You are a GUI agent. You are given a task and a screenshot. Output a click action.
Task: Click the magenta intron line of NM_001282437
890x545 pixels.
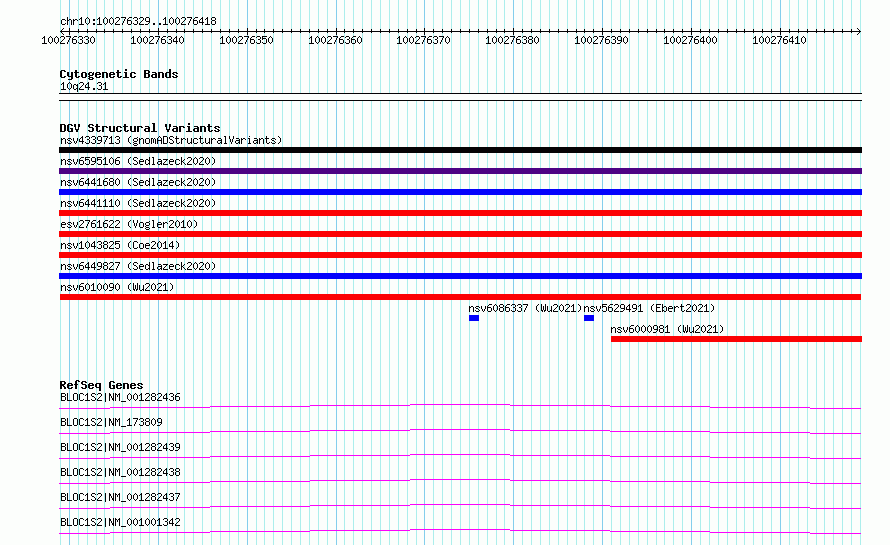(x=460, y=505)
